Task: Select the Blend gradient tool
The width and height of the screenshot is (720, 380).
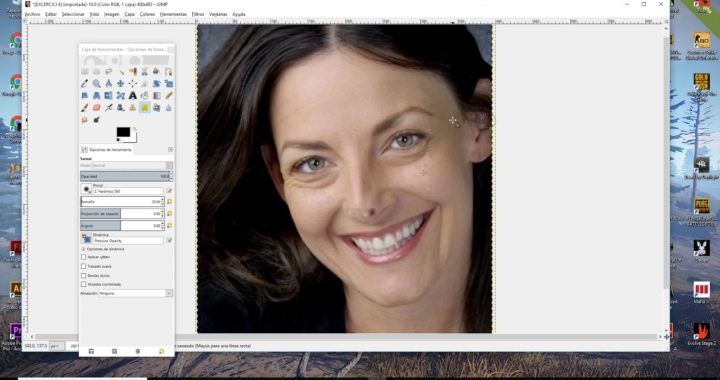Action: pos(157,95)
